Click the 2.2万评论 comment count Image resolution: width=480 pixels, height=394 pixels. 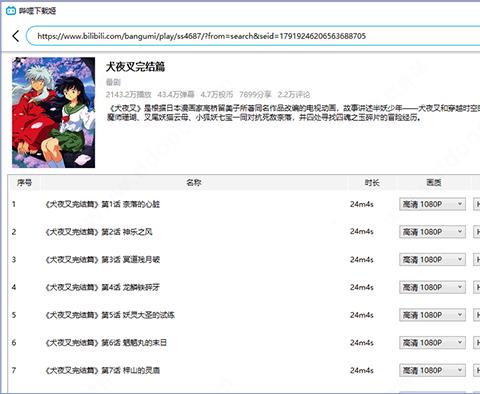click(294, 95)
